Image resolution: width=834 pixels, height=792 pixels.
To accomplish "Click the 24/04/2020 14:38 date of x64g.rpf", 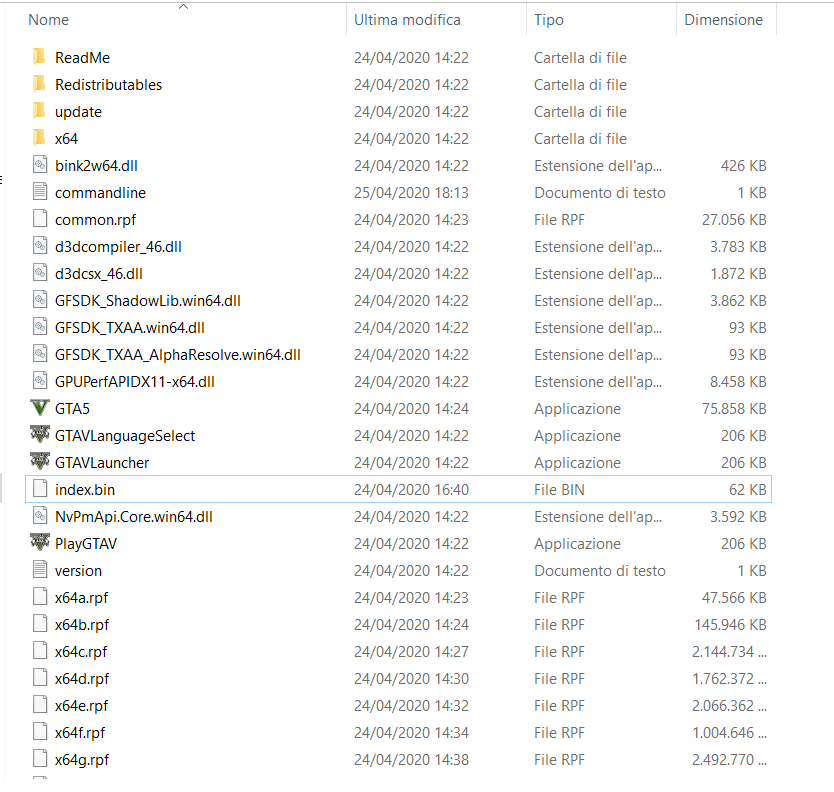I will pyautogui.click(x=411, y=760).
